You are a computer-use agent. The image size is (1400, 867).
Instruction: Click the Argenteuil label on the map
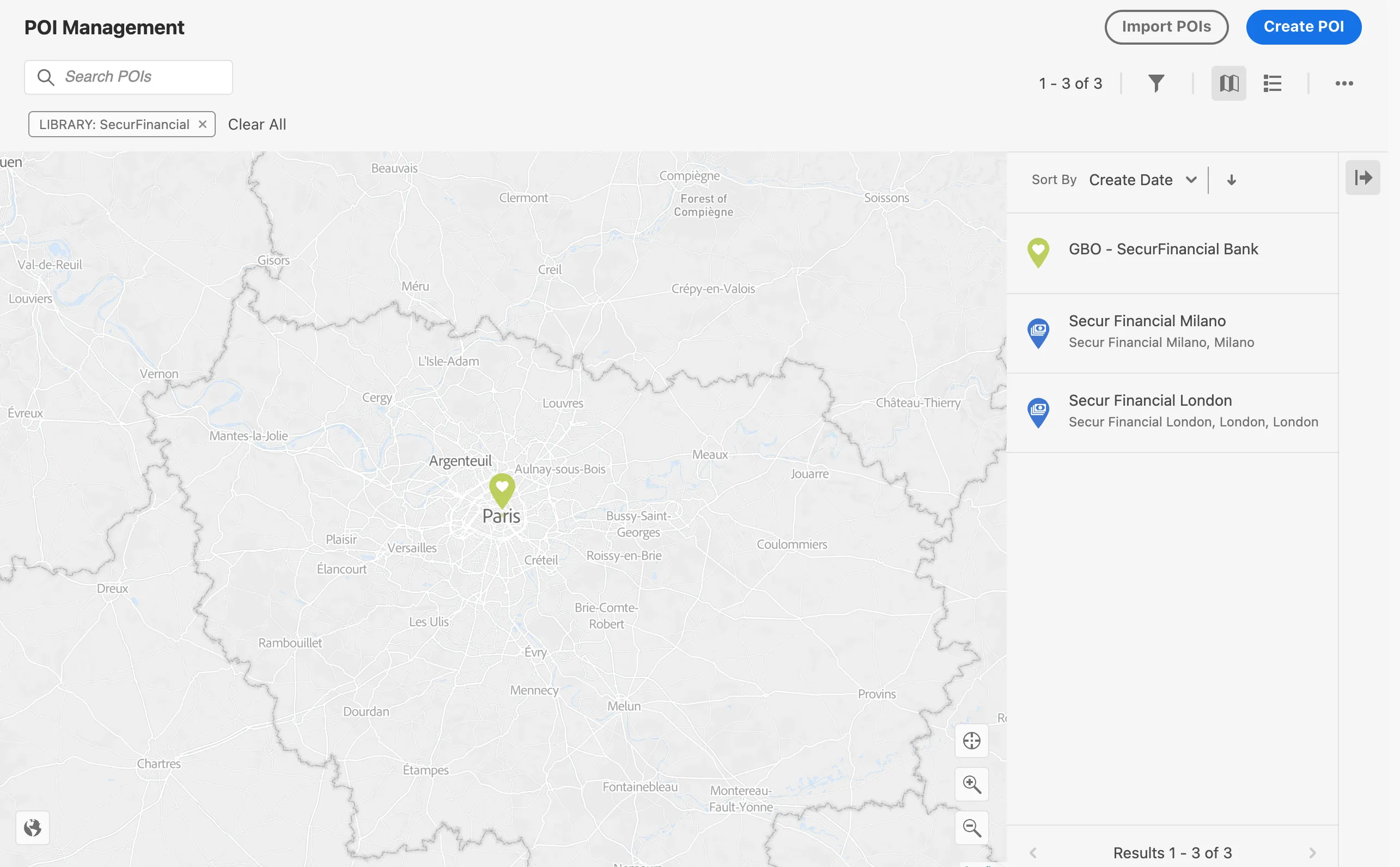(460, 461)
